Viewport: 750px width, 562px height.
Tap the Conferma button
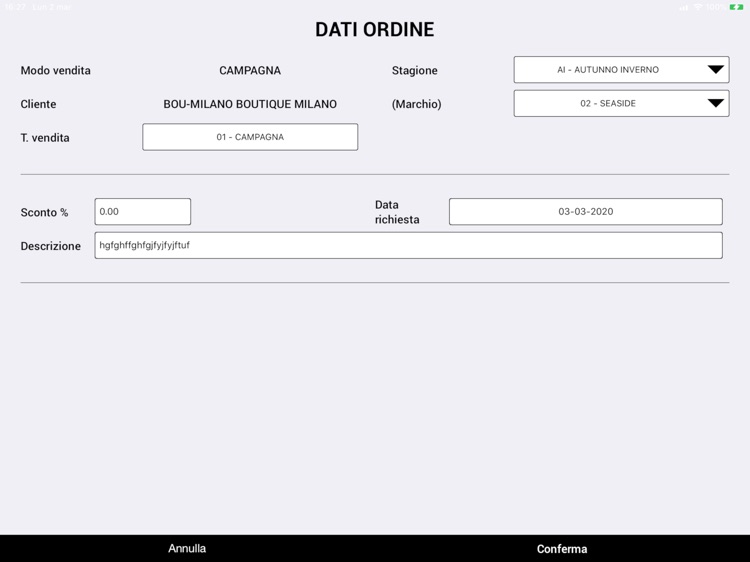(562, 549)
